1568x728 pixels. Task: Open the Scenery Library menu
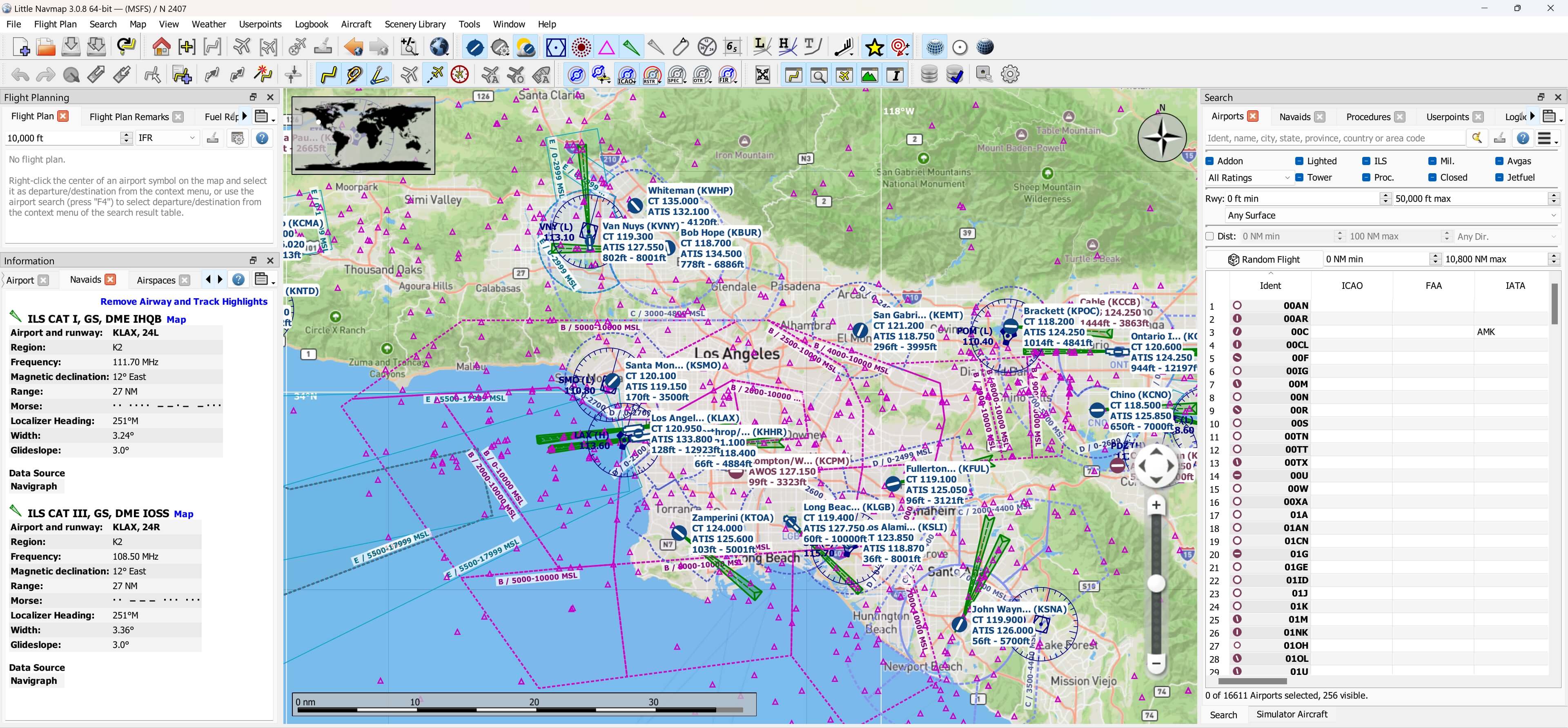[x=414, y=24]
